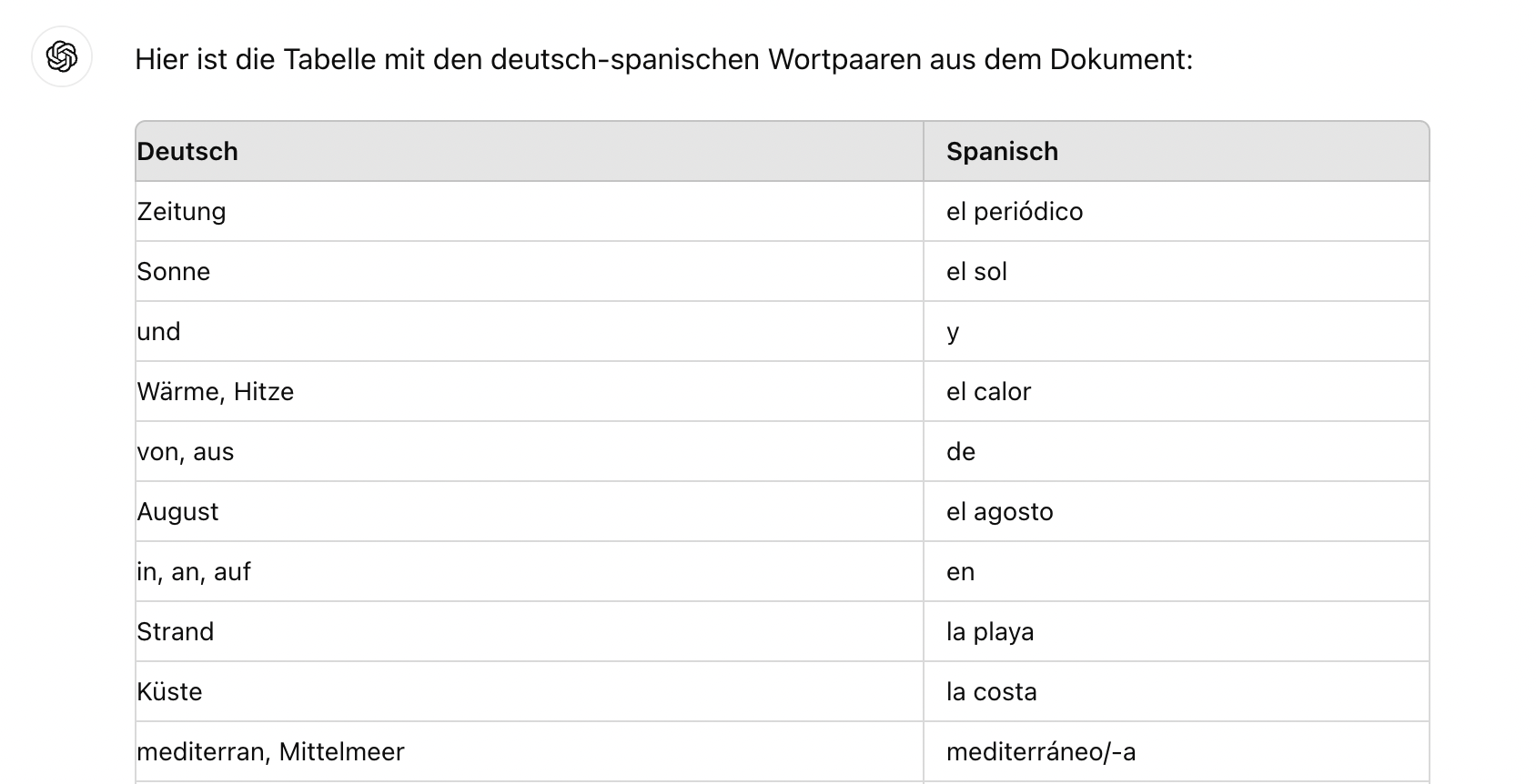The width and height of the screenshot is (1536, 784).
Task: Select the Zeitung cell
Action: 181,212
